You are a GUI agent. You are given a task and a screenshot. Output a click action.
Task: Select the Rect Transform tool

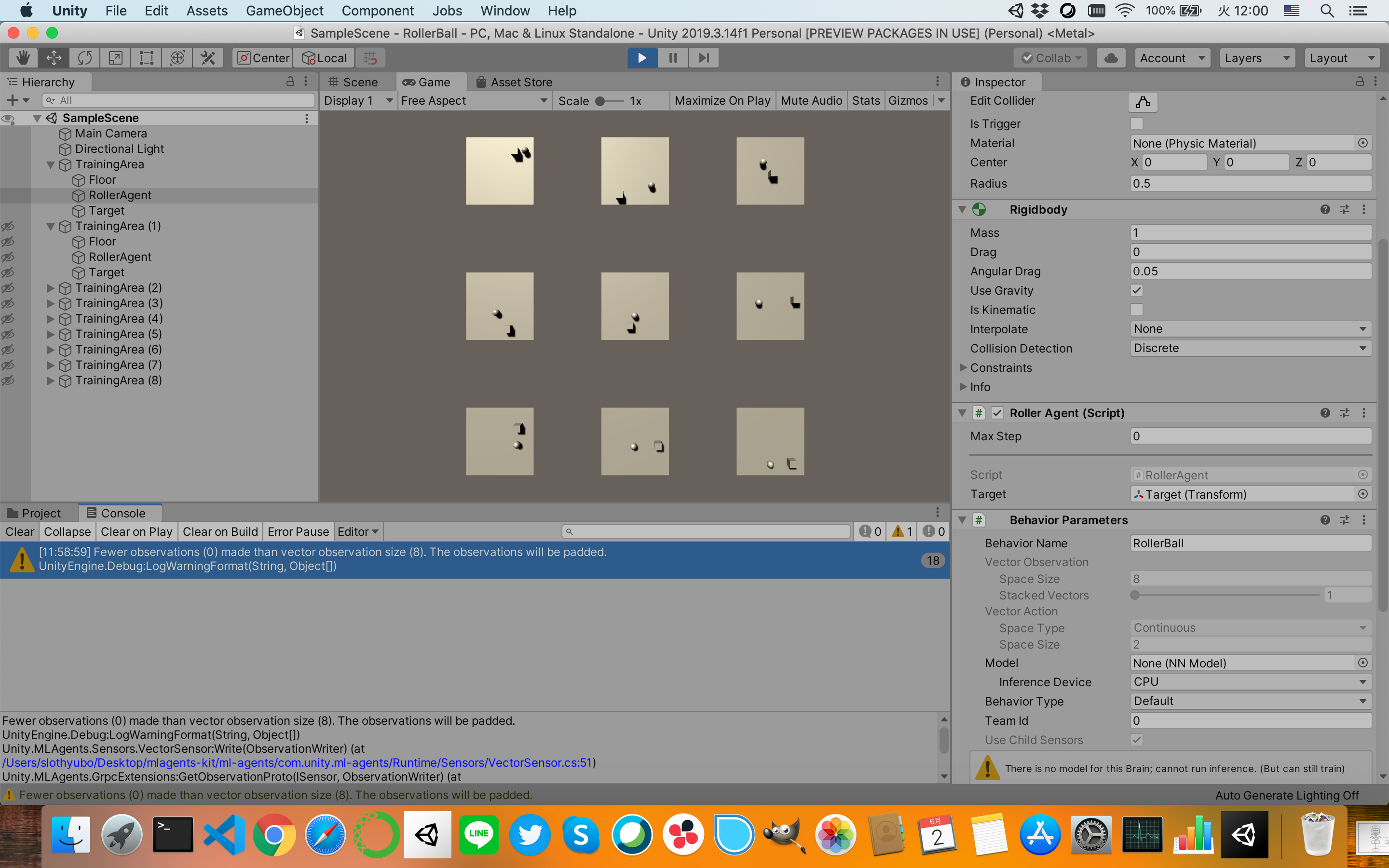coord(146,58)
